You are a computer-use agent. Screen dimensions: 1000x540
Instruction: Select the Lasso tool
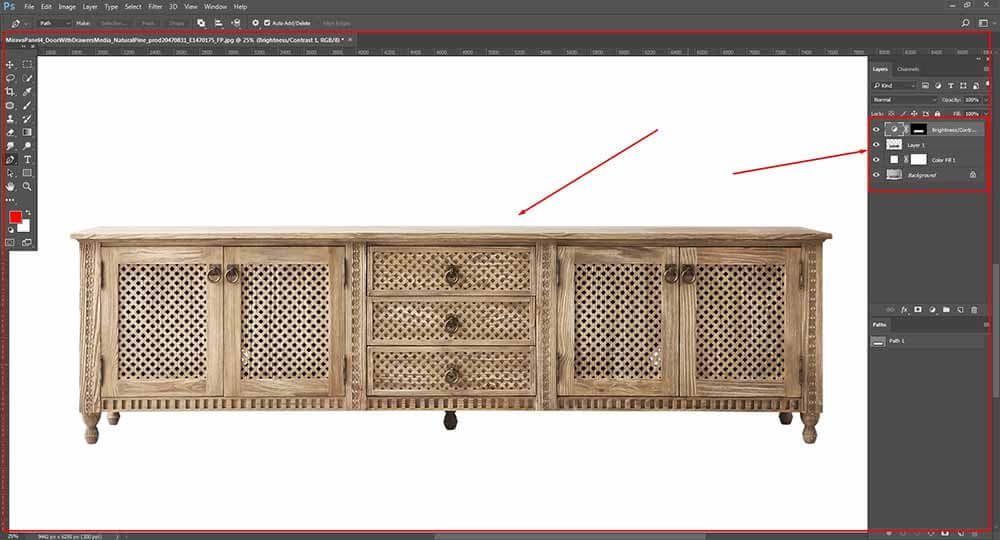tap(10, 78)
